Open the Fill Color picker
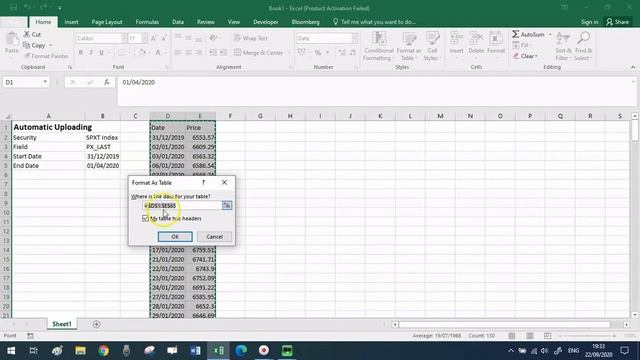640x360 pixels. pos(142,53)
